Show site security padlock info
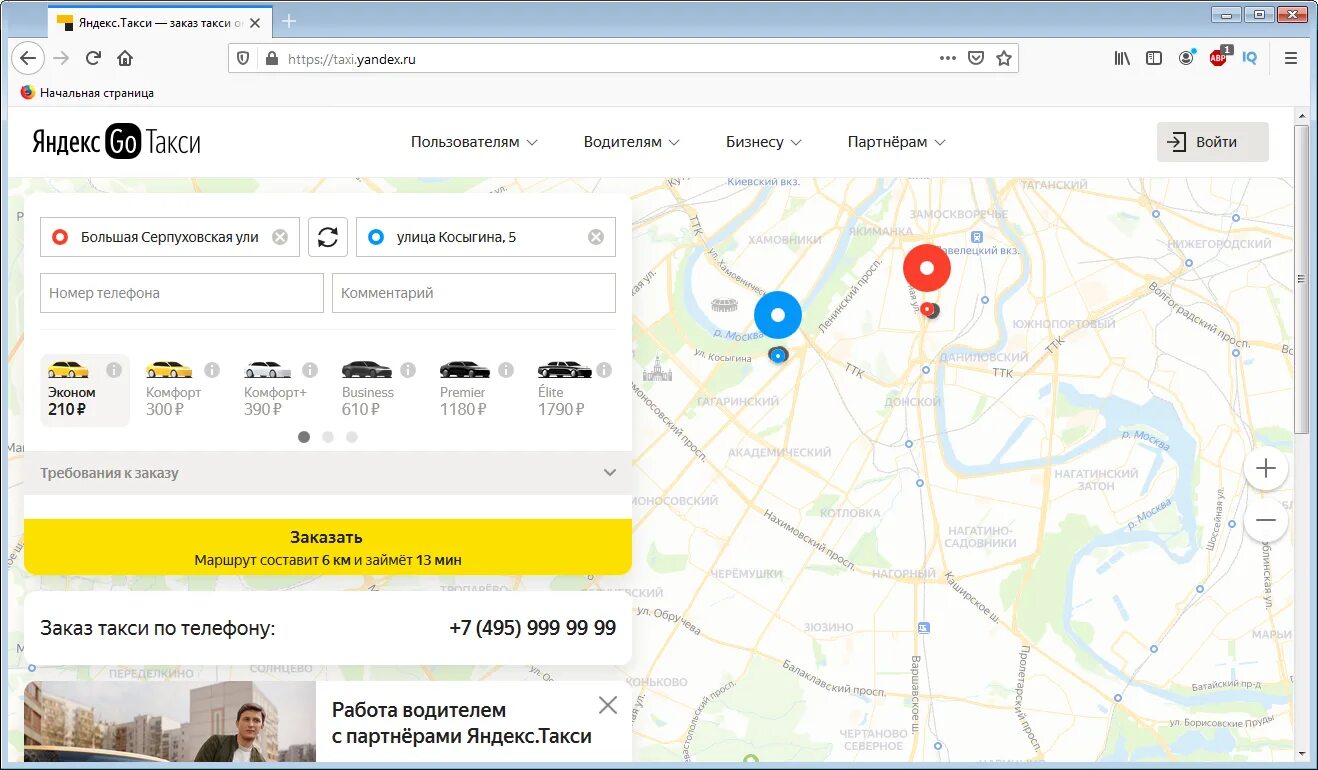 pyautogui.click(x=270, y=59)
